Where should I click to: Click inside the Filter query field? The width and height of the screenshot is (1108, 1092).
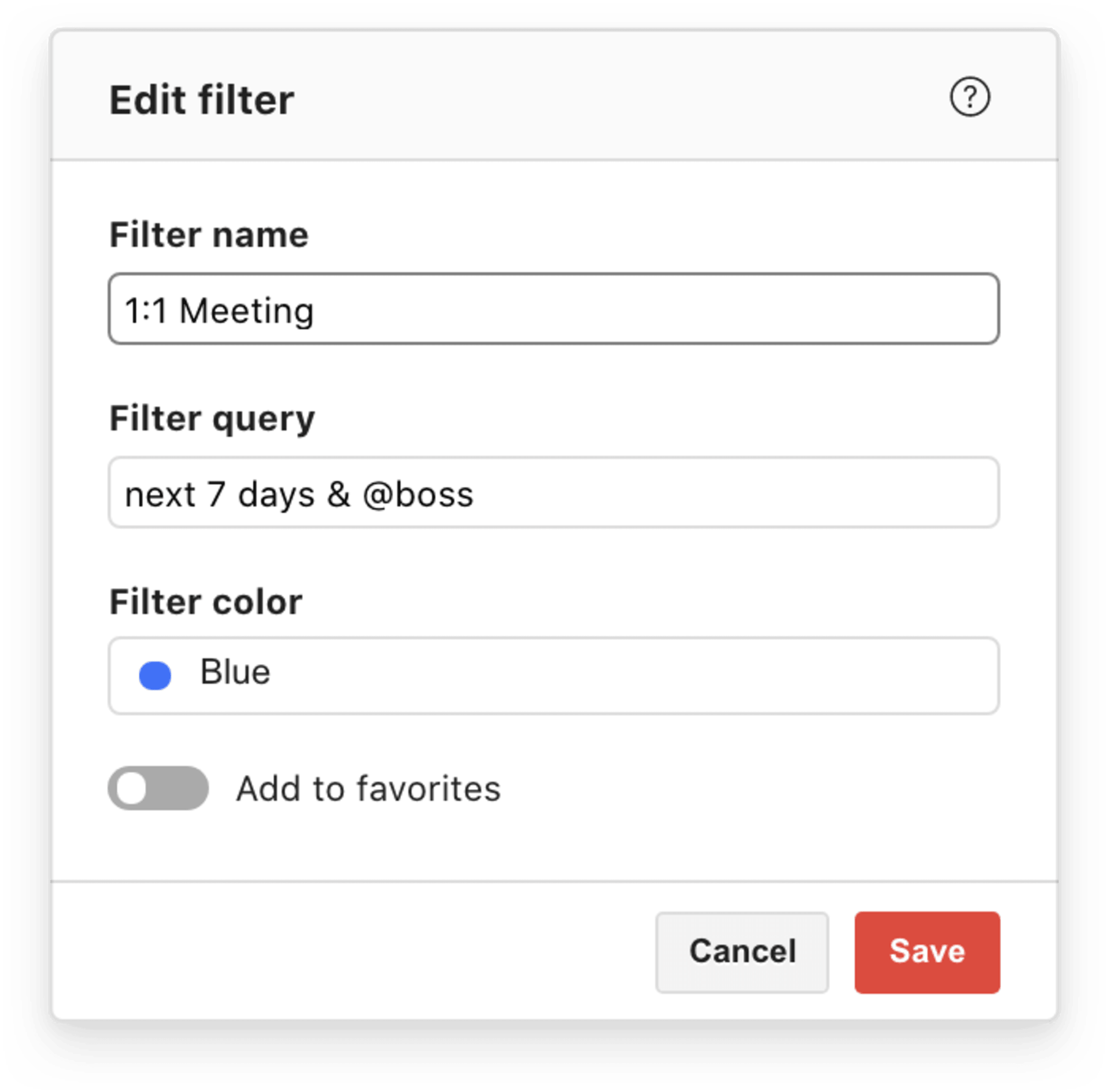[554, 493]
